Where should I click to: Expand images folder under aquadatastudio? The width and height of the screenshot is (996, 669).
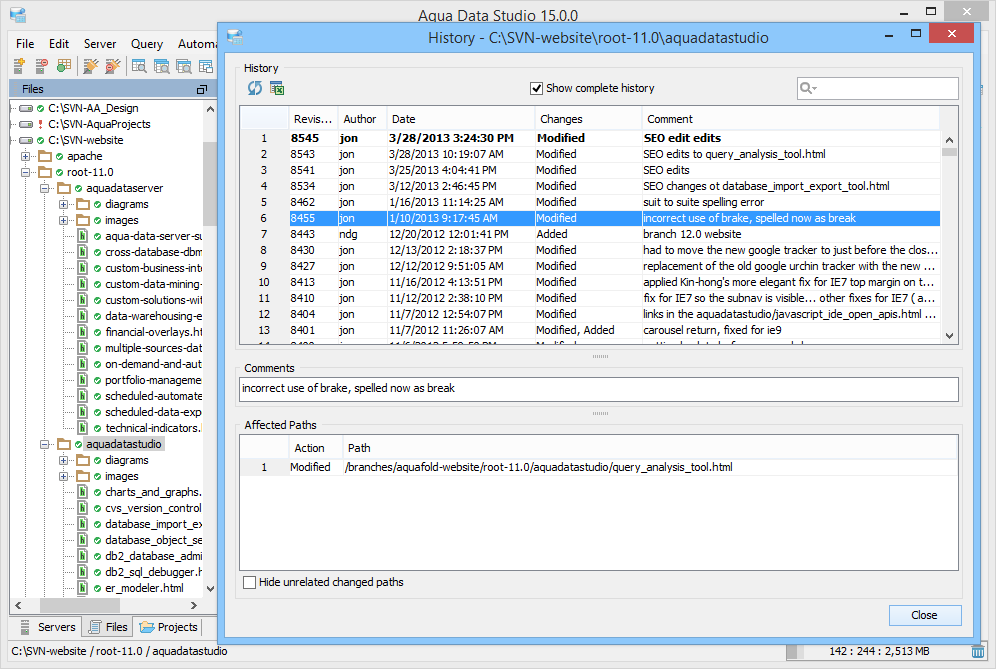(x=64, y=476)
